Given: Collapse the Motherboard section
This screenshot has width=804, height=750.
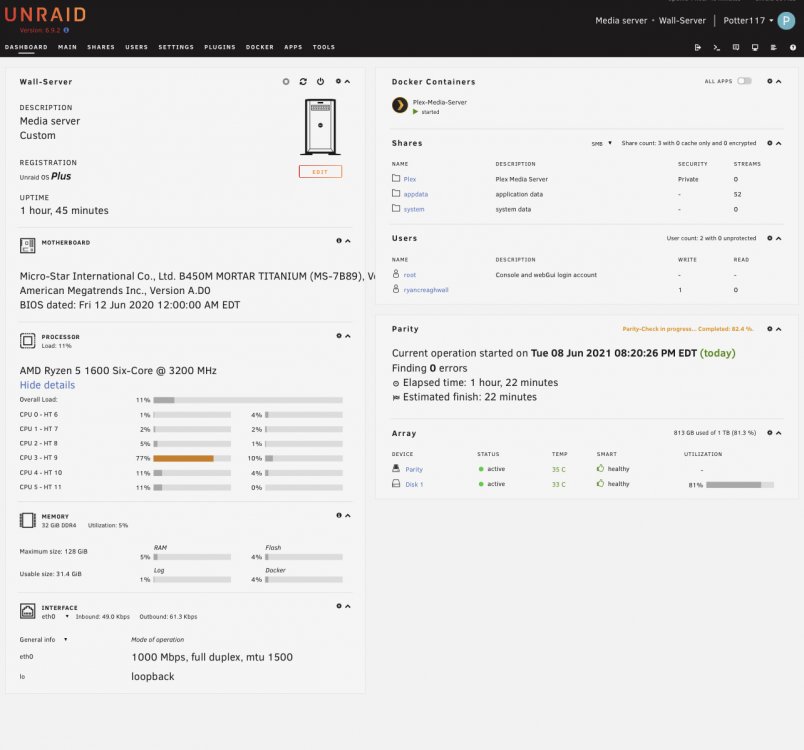Looking at the screenshot, I should pyautogui.click(x=348, y=241).
